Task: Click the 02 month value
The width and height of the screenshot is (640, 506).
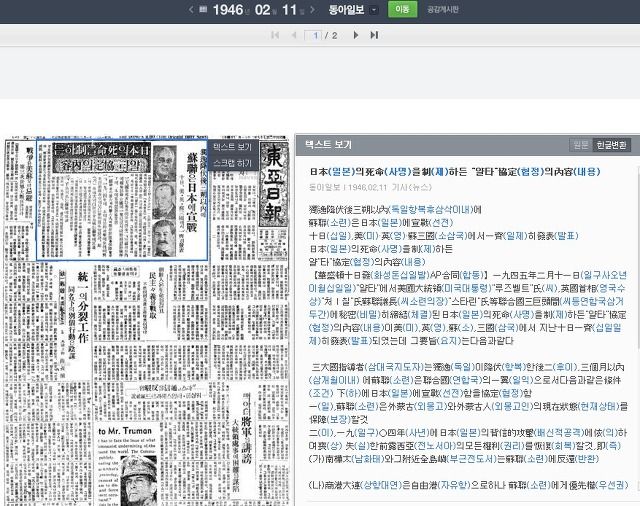Action: tap(262, 9)
